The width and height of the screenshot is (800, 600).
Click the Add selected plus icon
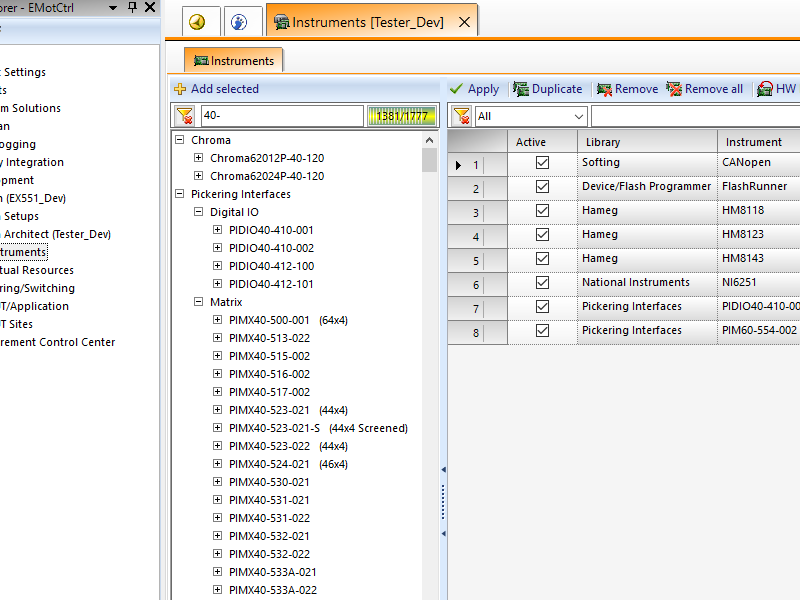(180, 89)
